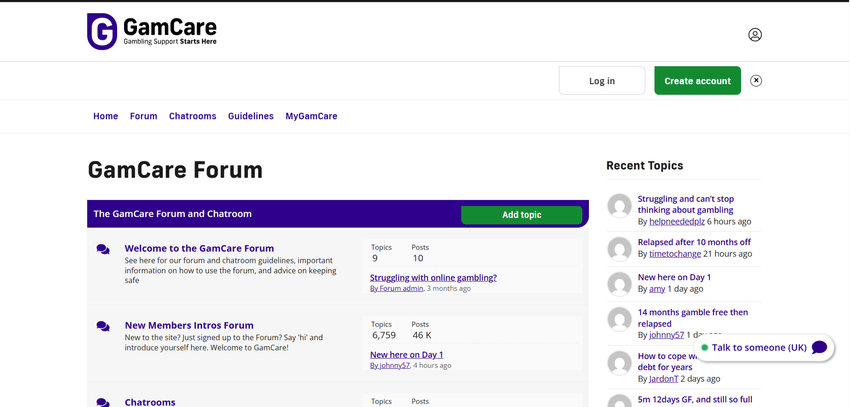Viewport: 850px width, 407px height.
Task: Click the Recent Topics heading
Action: [645, 165]
